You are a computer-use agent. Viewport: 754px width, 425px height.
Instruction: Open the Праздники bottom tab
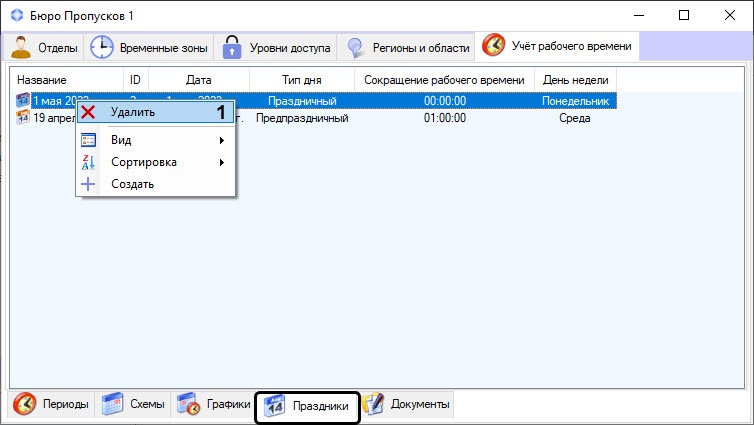click(307, 405)
